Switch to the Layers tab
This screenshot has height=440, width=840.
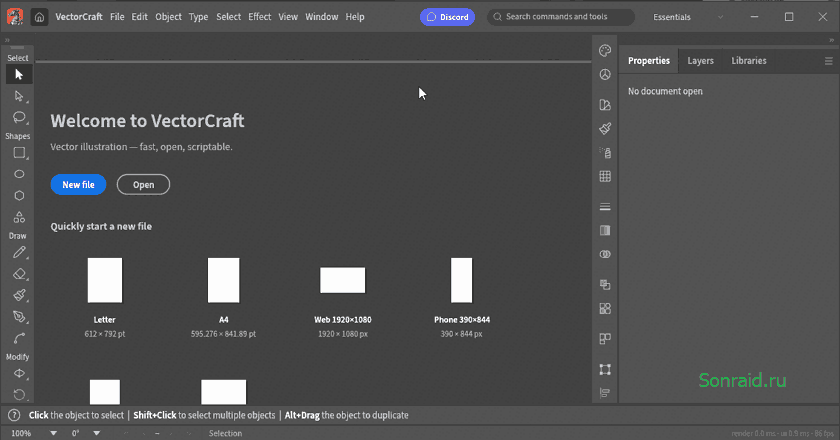point(700,61)
